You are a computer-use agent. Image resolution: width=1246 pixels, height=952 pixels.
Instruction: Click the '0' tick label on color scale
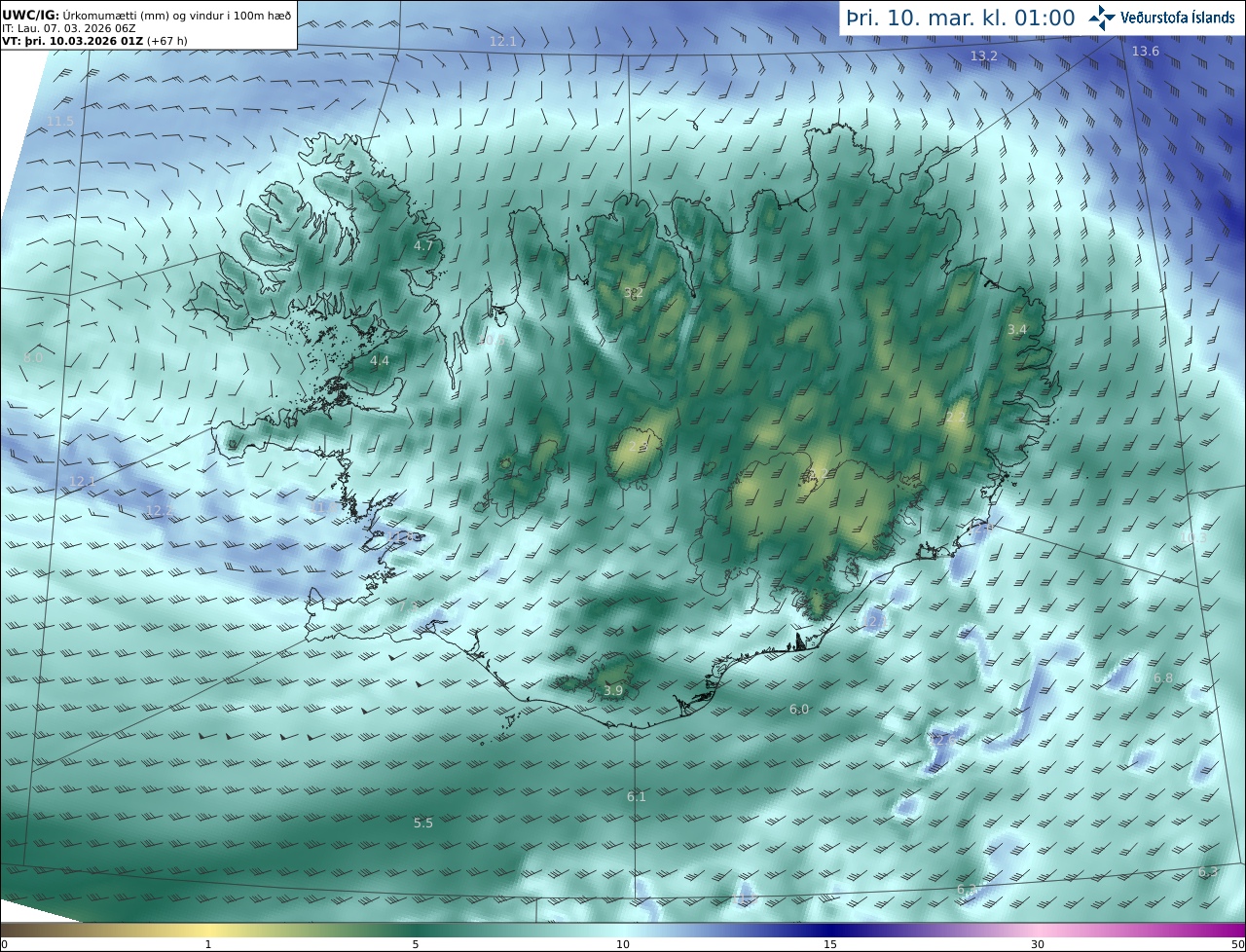4,945
